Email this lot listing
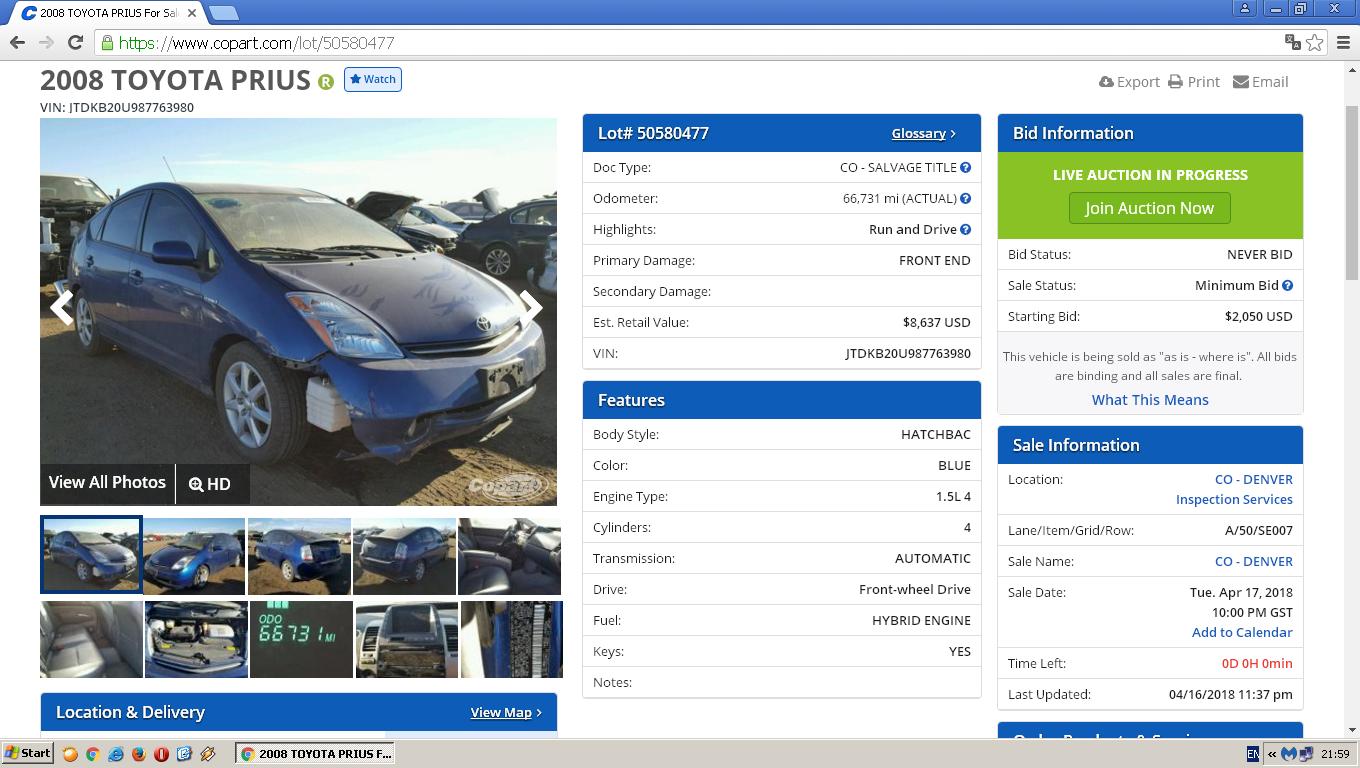The height and width of the screenshot is (768, 1360). click(1261, 82)
